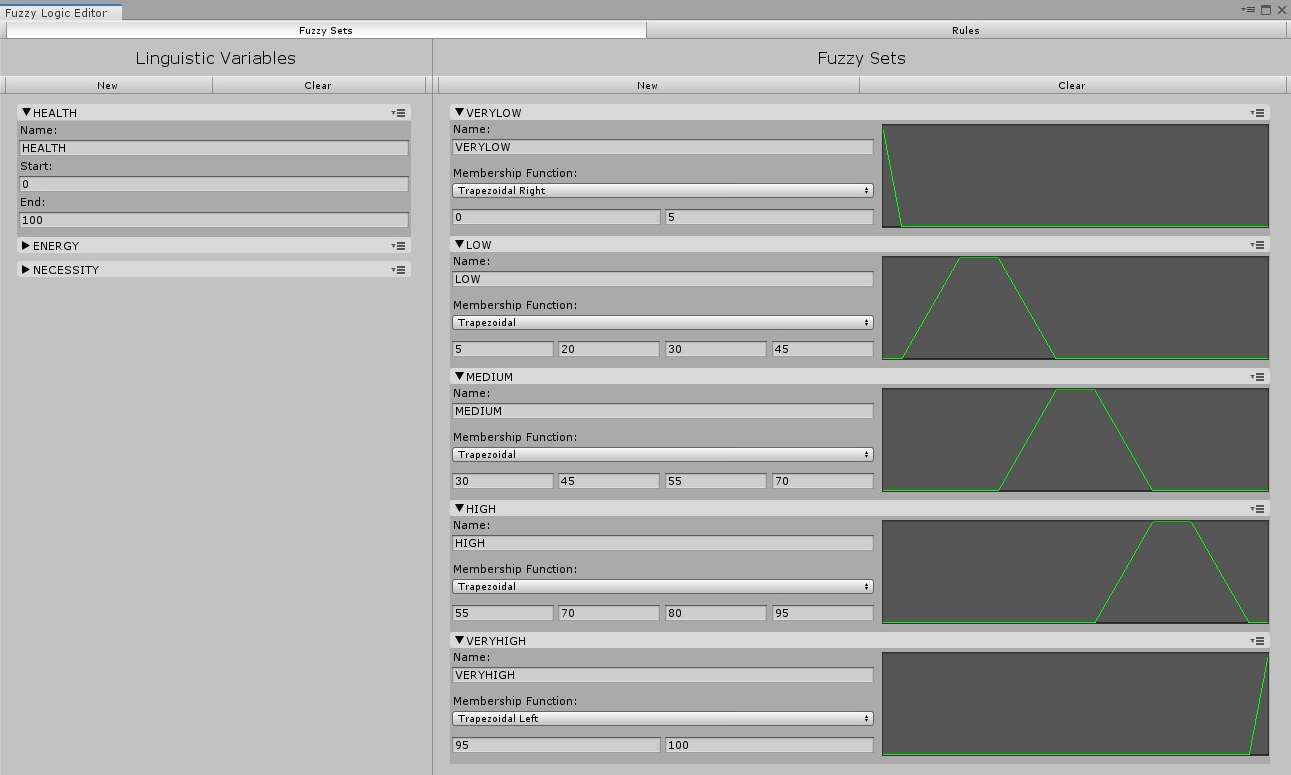The width and height of the screenshot is (1291, 775).
Task: Expand the ENERGY linguistic variable
Action: (x=26, y=245)
